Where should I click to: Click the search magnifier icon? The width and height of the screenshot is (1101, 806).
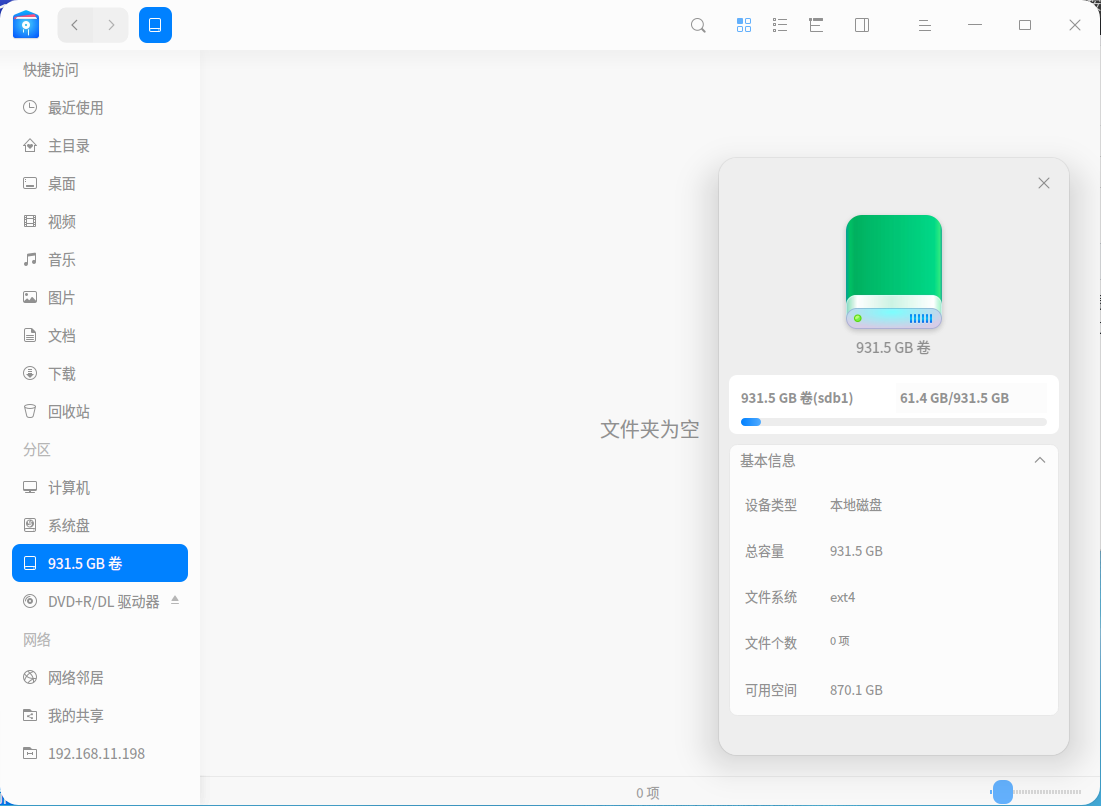699,25
